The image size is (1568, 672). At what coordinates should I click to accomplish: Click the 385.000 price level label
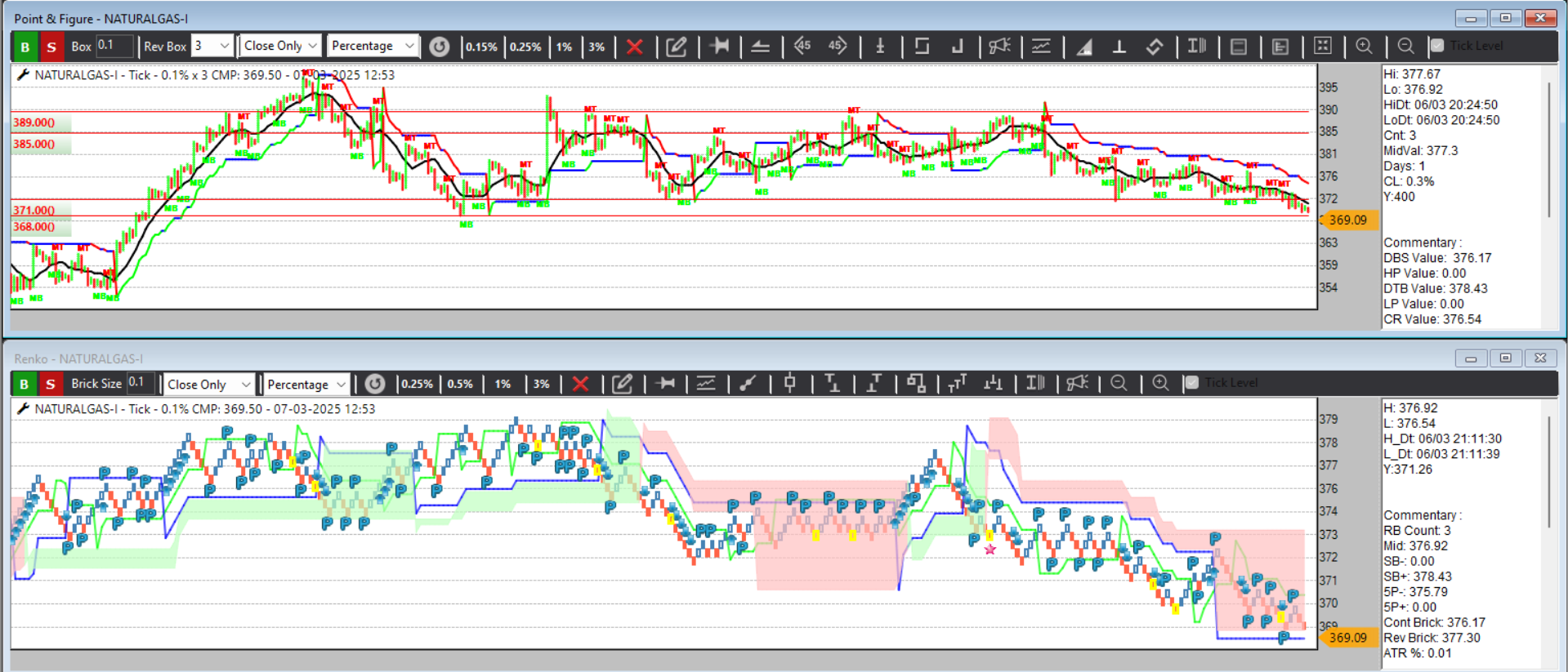coord(34,144)
